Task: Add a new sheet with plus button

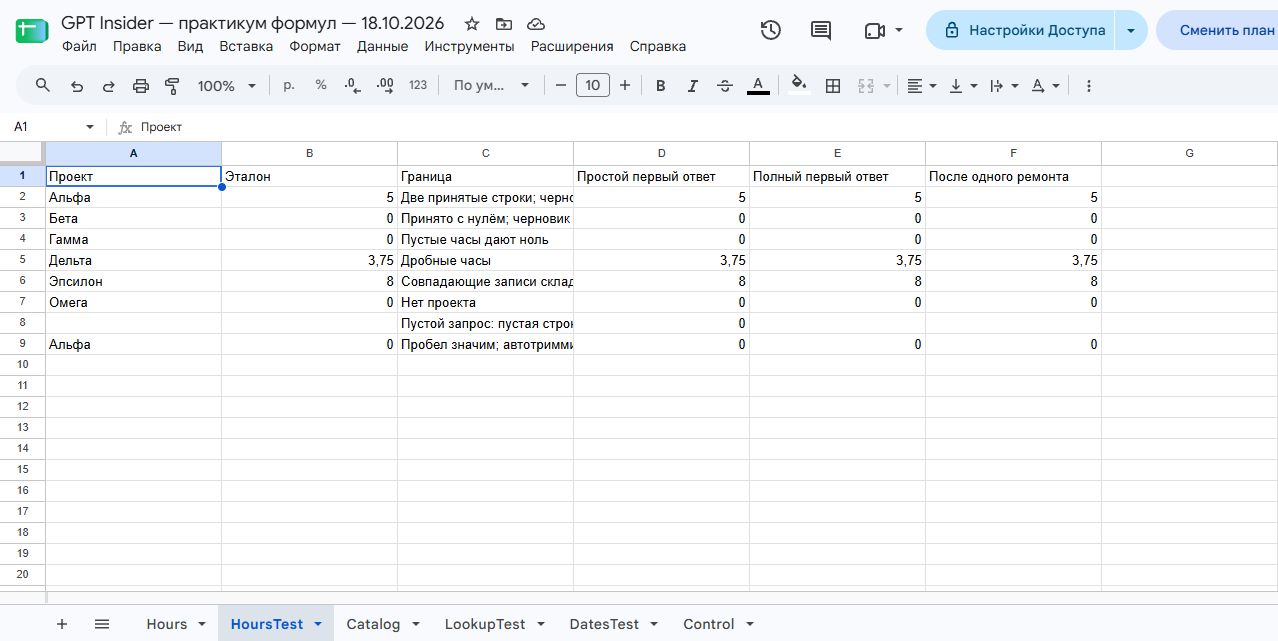Action: click(62, 624)
